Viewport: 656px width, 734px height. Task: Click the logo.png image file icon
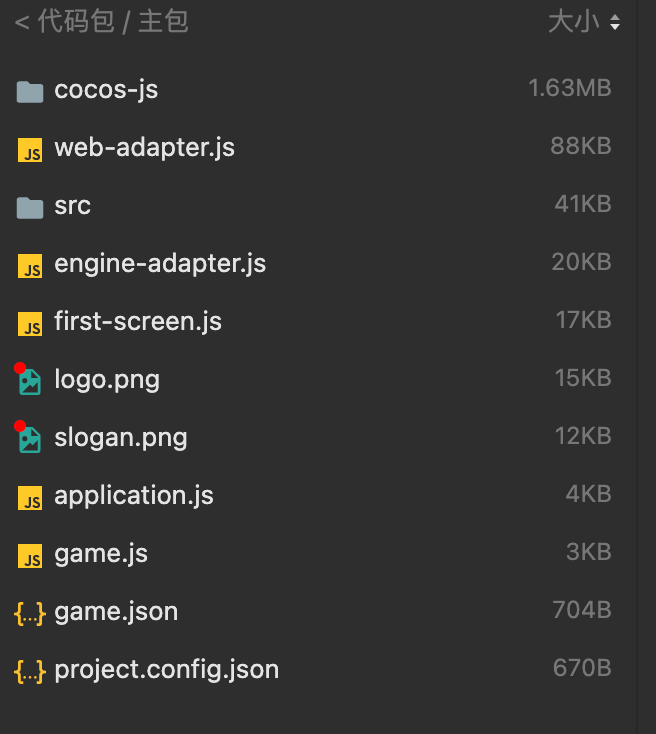pyautogui.click(x=30, y=381)
